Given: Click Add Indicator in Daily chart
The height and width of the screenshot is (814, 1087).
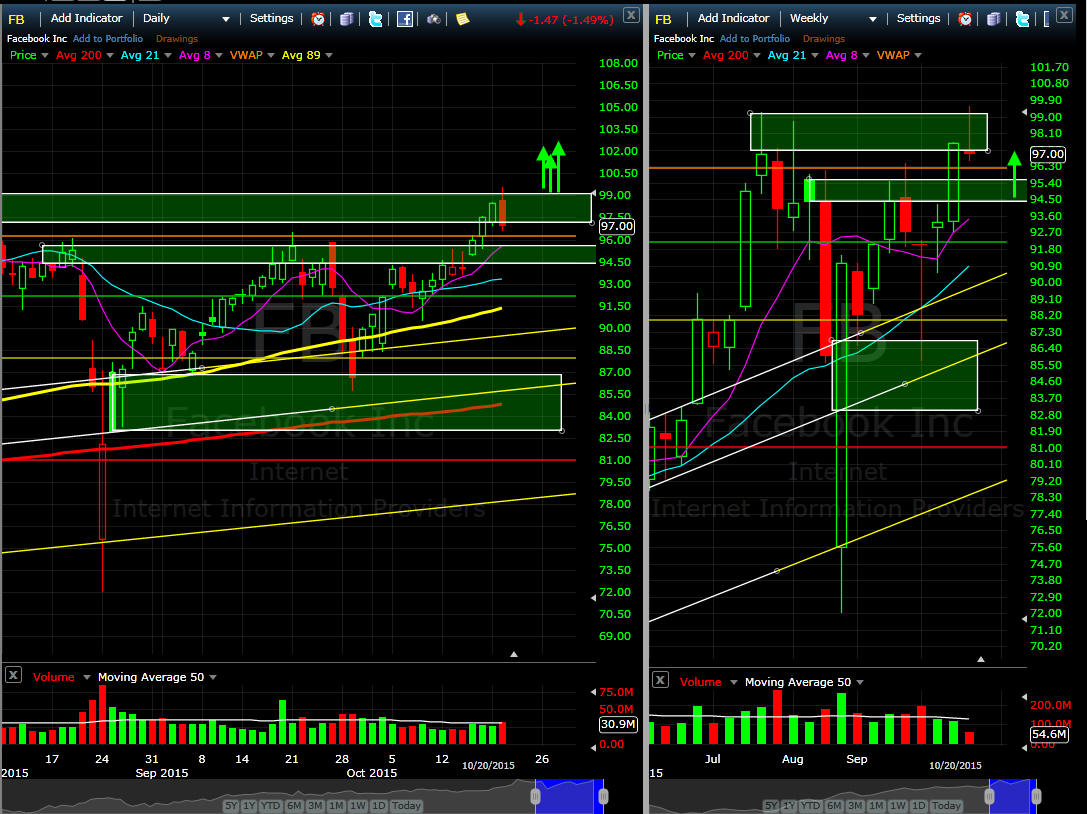Looking at the screenshot, I should pyautogui.click(x=86, y=19).
